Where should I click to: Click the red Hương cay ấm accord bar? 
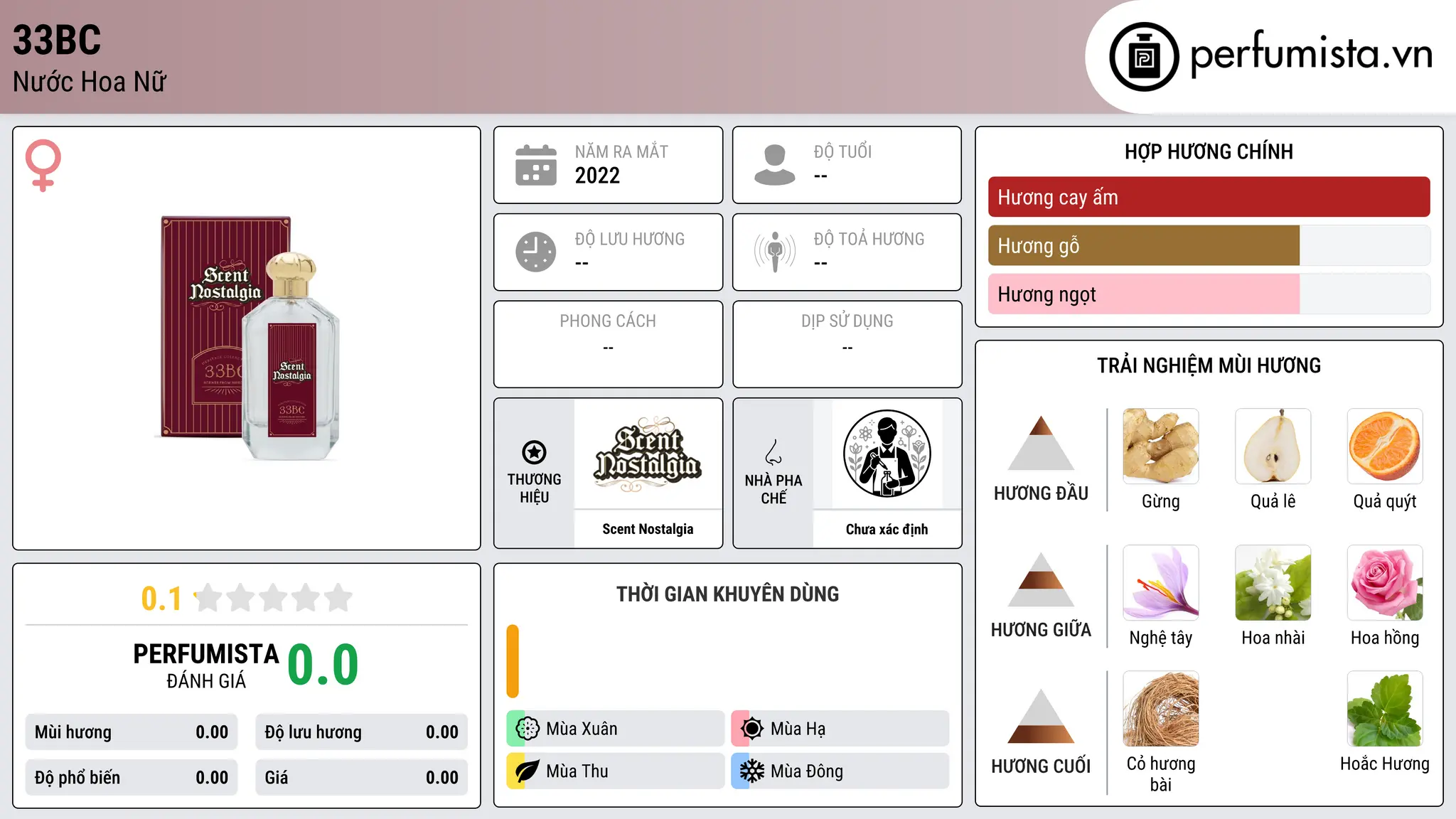pos(1209,197)
